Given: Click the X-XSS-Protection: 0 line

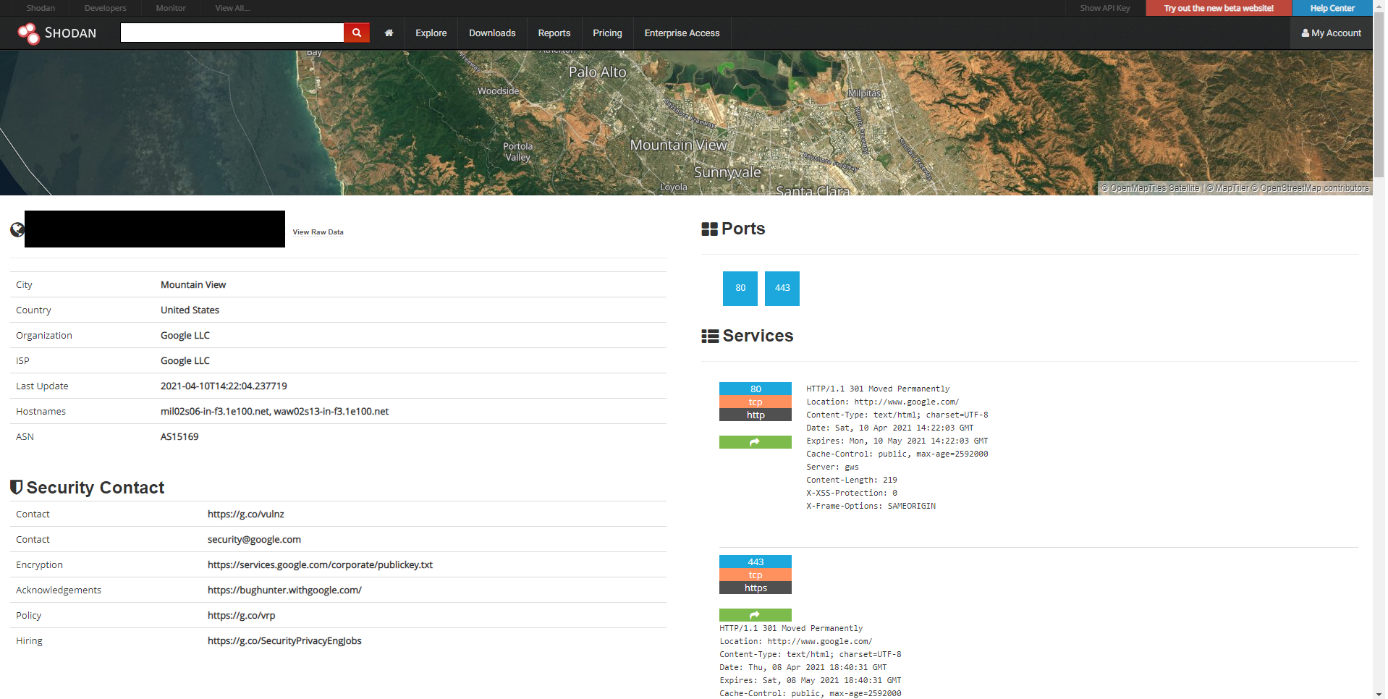Looking at the screenshot, I should click(x=851, y=493).
